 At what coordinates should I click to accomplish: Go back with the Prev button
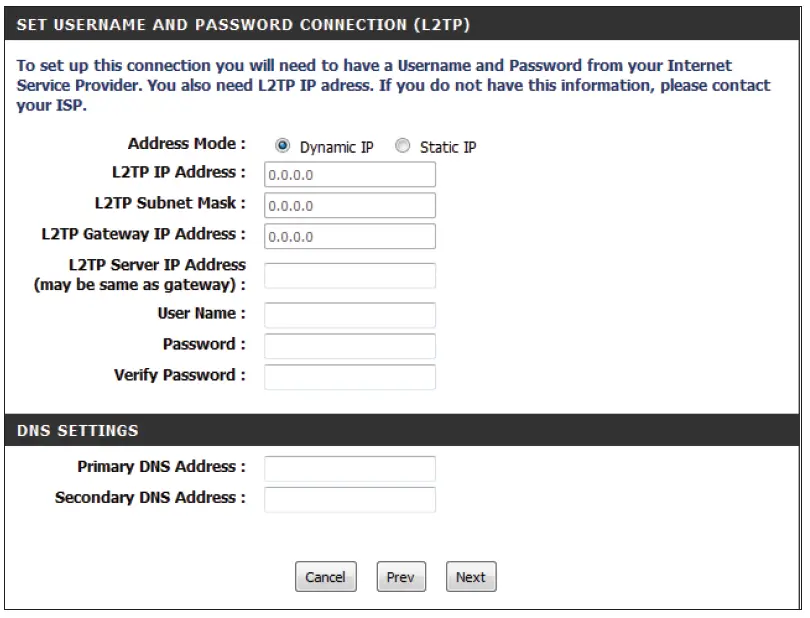point(400,577)
